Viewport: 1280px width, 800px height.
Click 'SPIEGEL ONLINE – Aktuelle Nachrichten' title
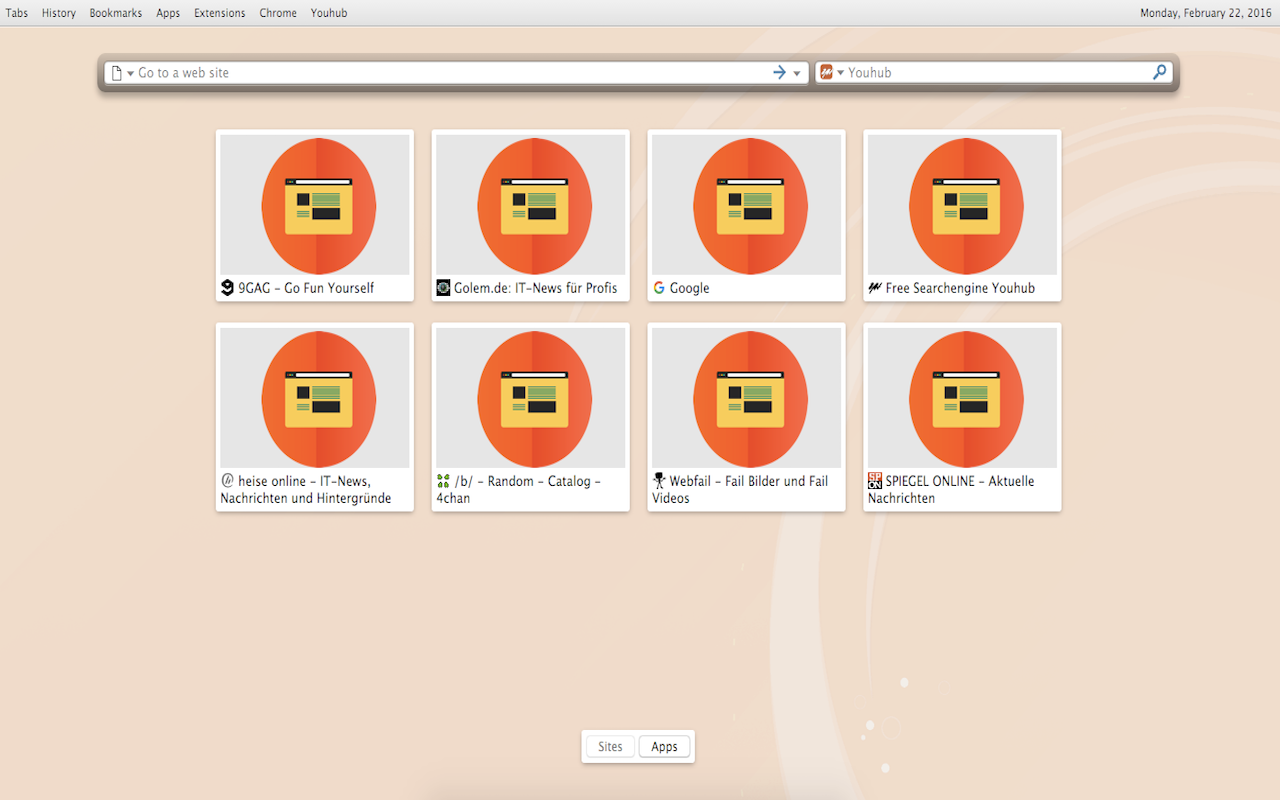click(x=951, y=489)
